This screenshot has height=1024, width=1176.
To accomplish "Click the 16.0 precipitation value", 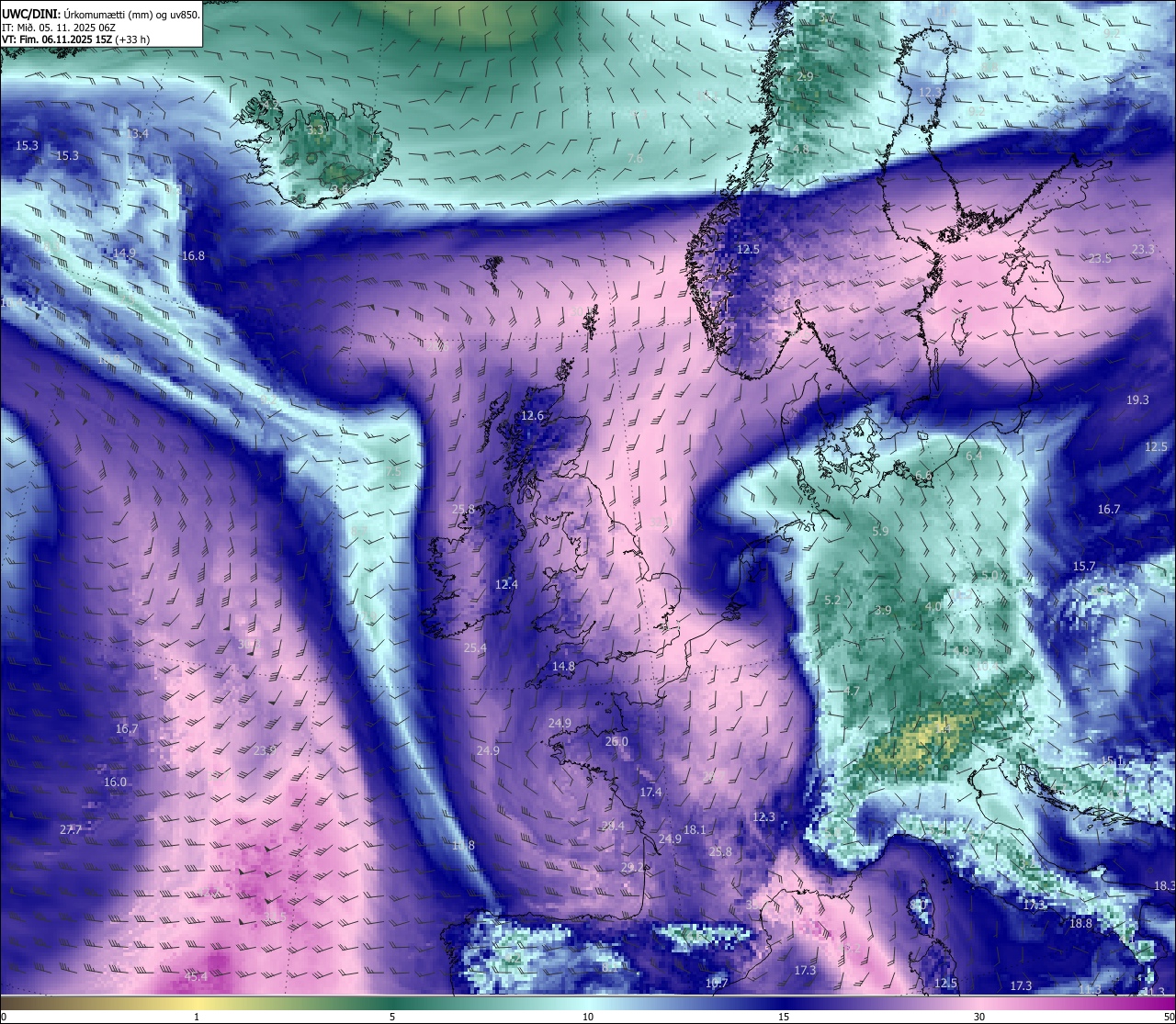I will [116, 782].
